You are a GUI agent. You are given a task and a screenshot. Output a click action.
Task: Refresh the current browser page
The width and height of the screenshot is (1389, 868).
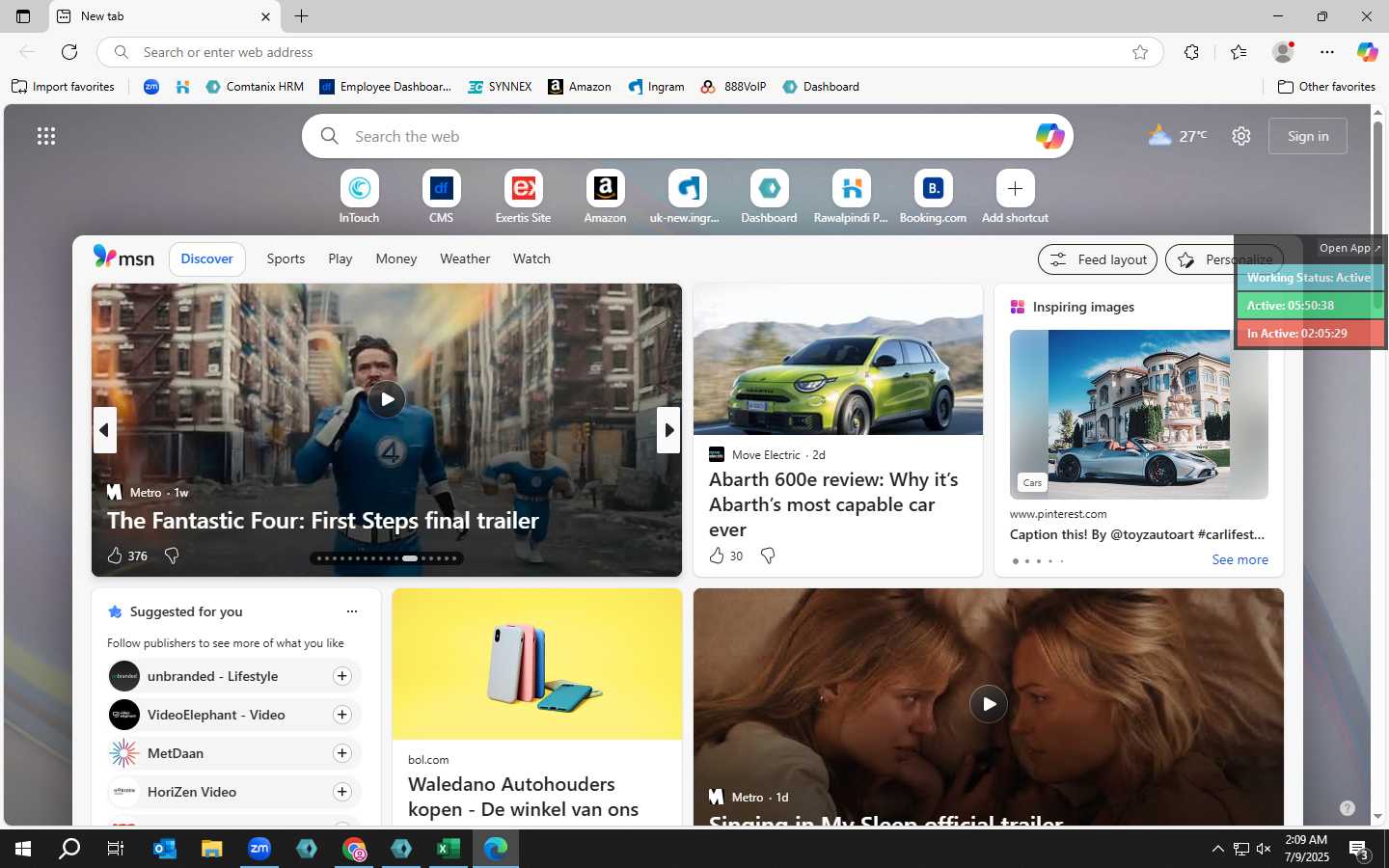69,52
